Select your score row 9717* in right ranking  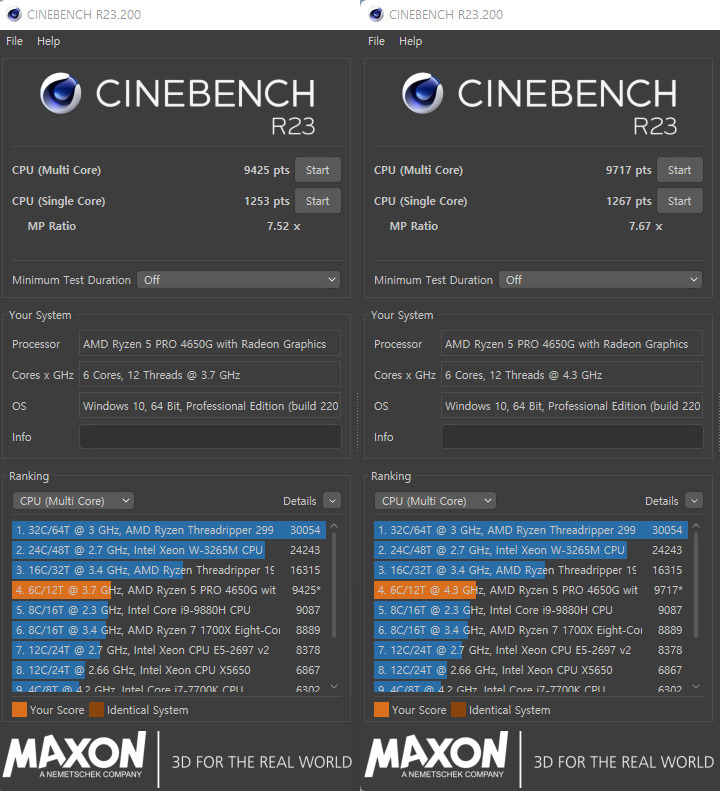click(x=531, y=590)
